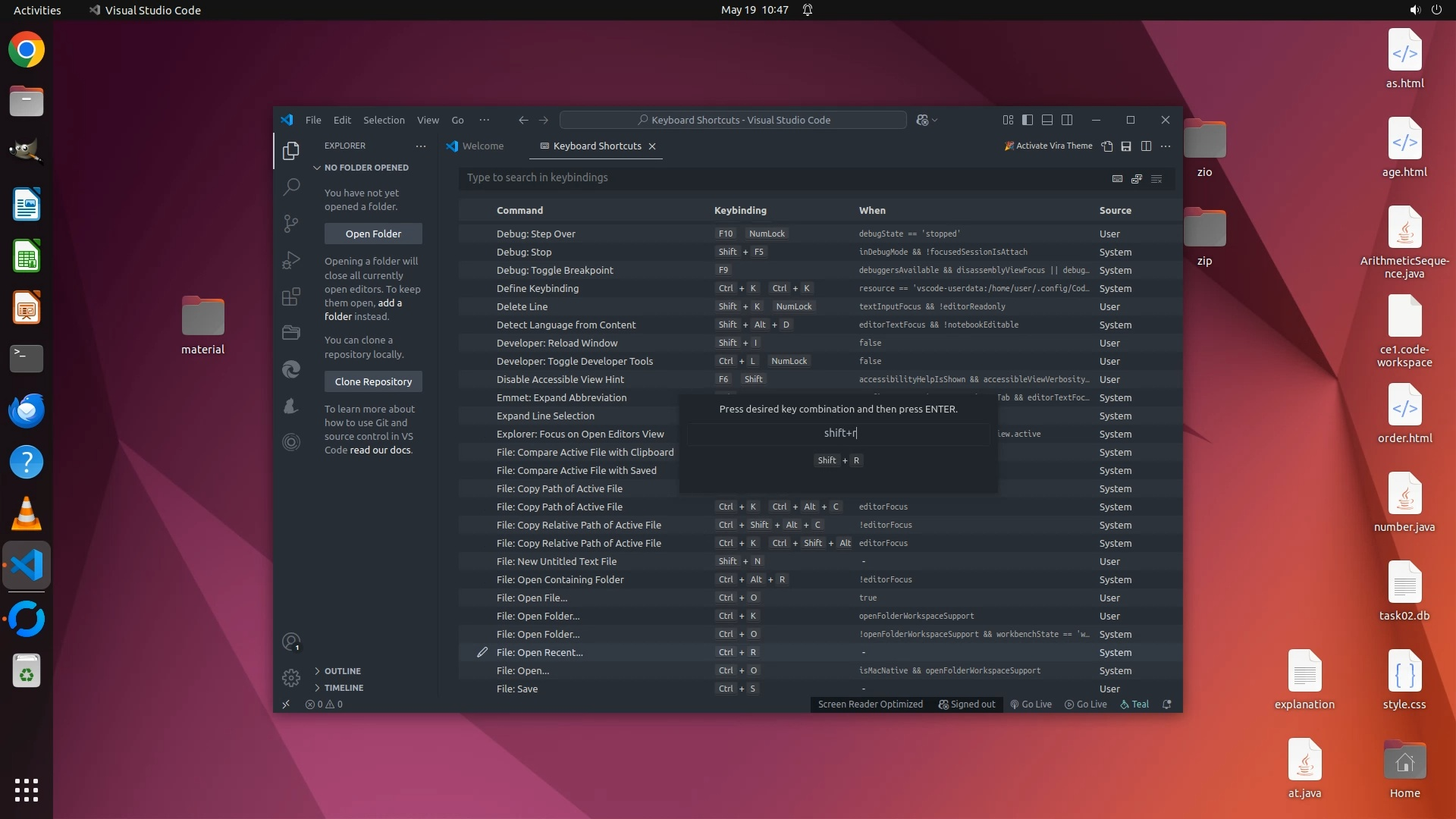This screenshot has height=819, width=1456.
Task: Collapse the NO FOLDER OPENED section
Action: (366, 168)
